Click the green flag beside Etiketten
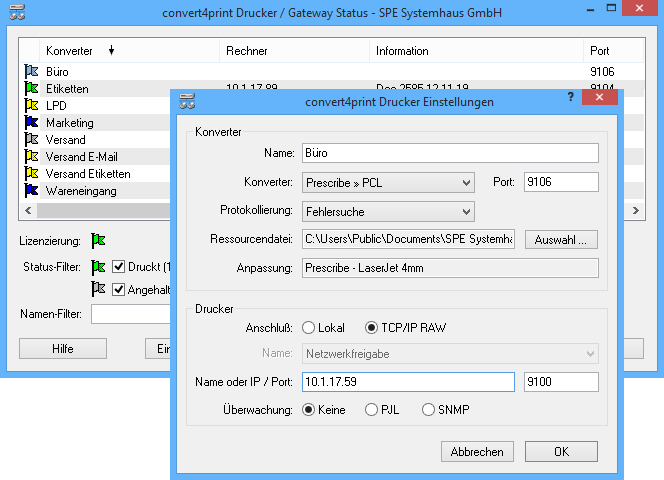Viewport: 664px width, 480px height. 30,89
